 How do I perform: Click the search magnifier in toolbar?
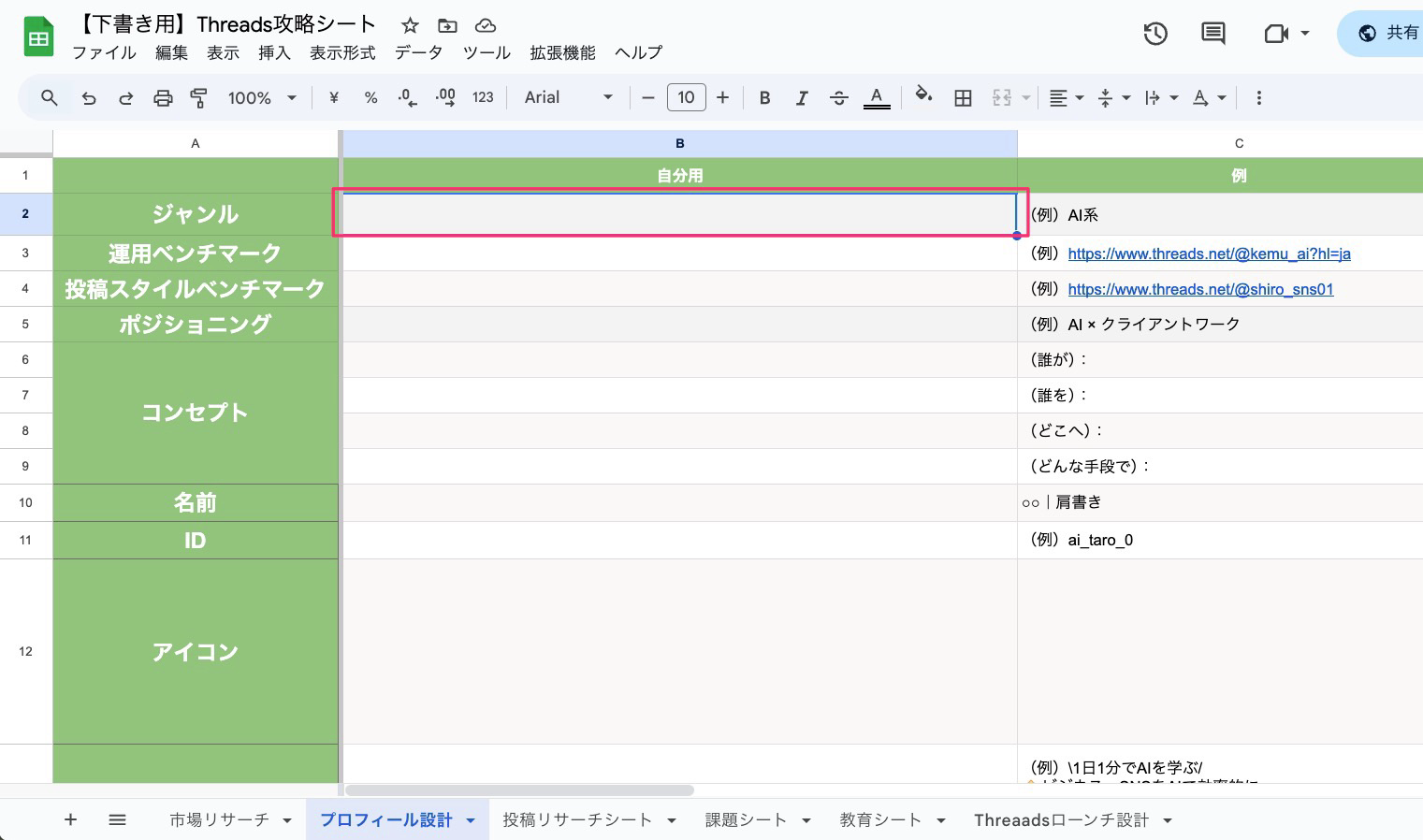[50, 98]
